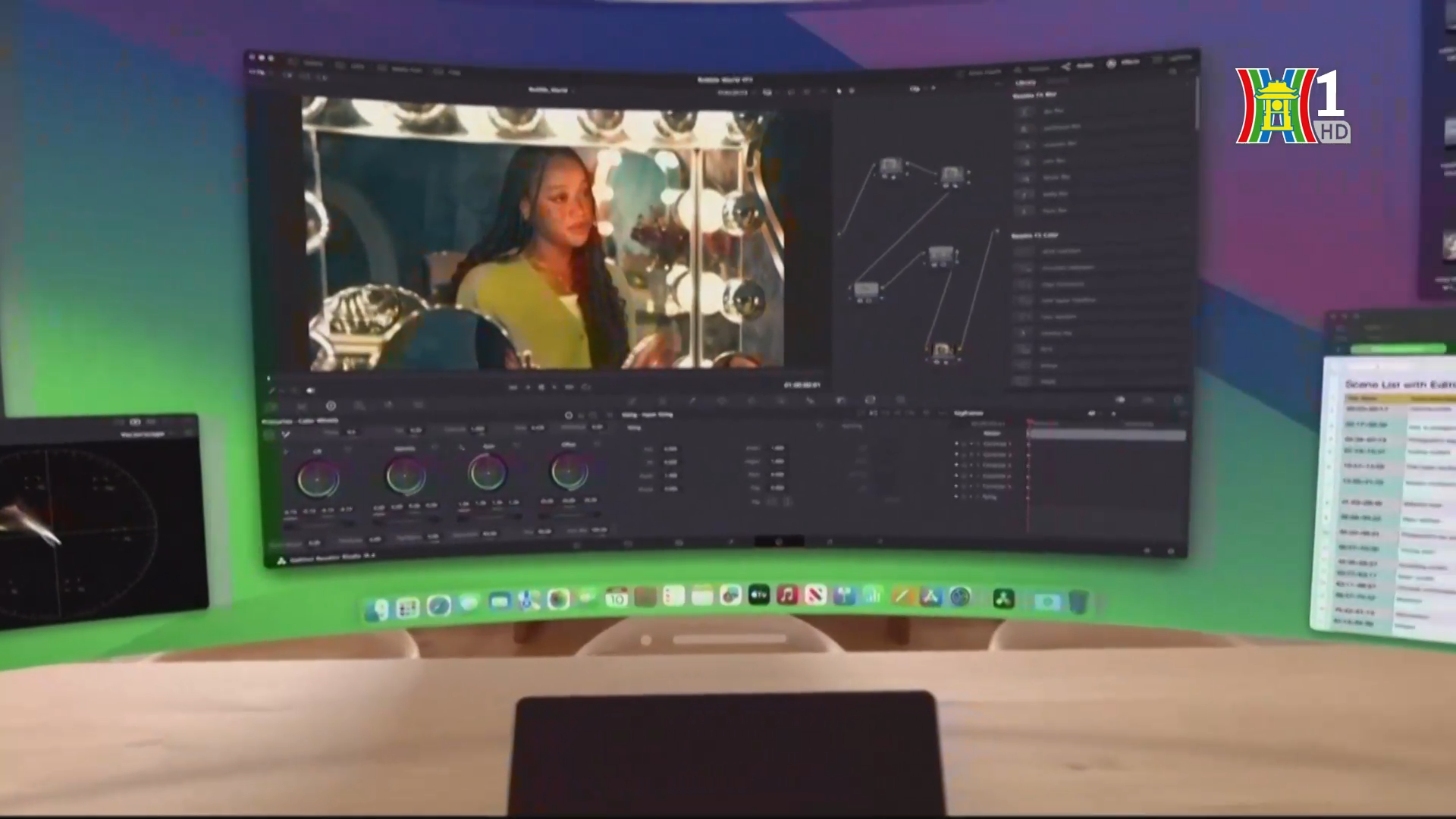Open the Power Window palette
Screen dimensions: 1456x819
[722, 400]
